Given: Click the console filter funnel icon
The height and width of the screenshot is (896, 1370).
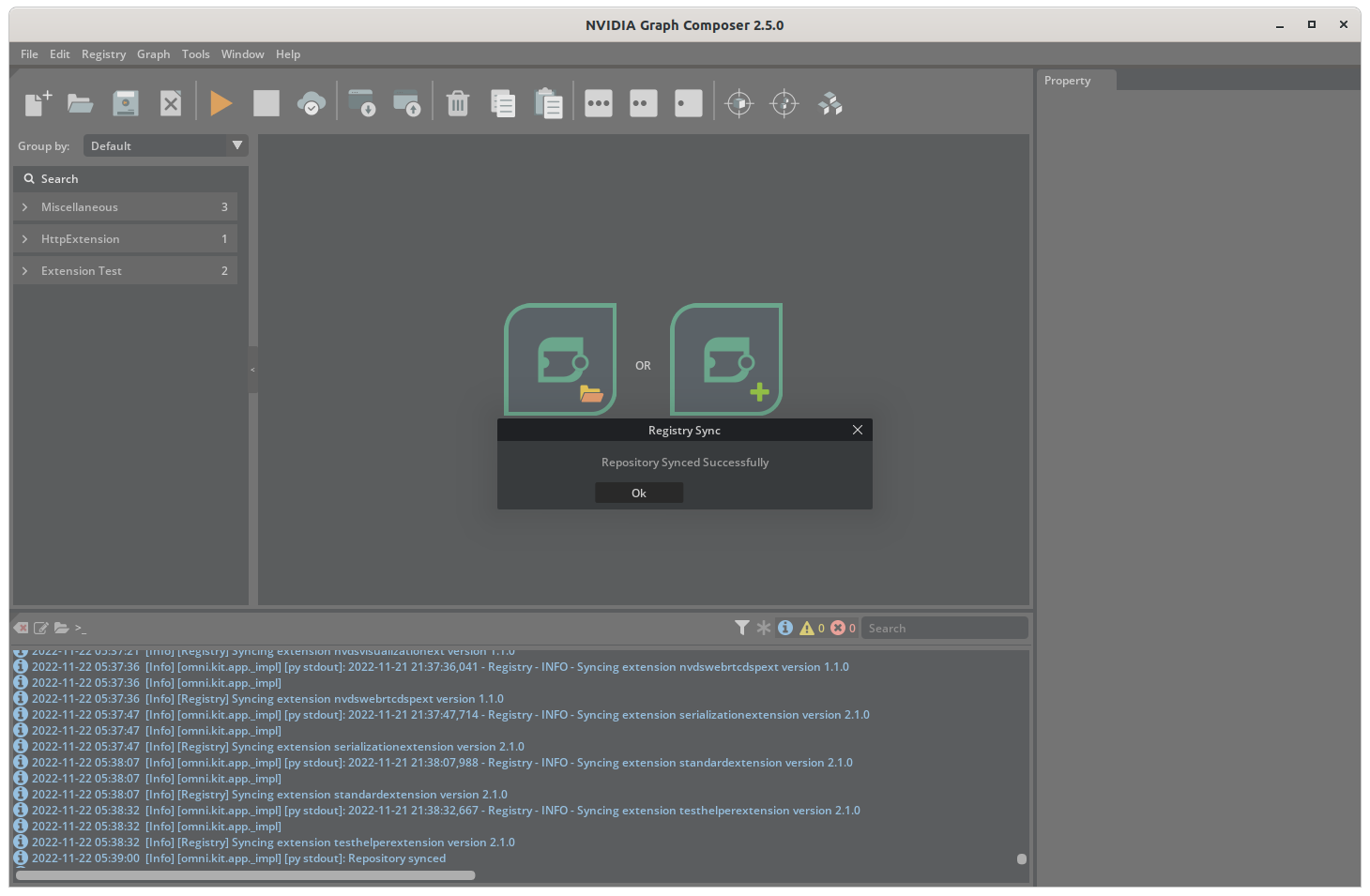Looking at the screenshot, I should pyautogui.click(x=742, y=628).
